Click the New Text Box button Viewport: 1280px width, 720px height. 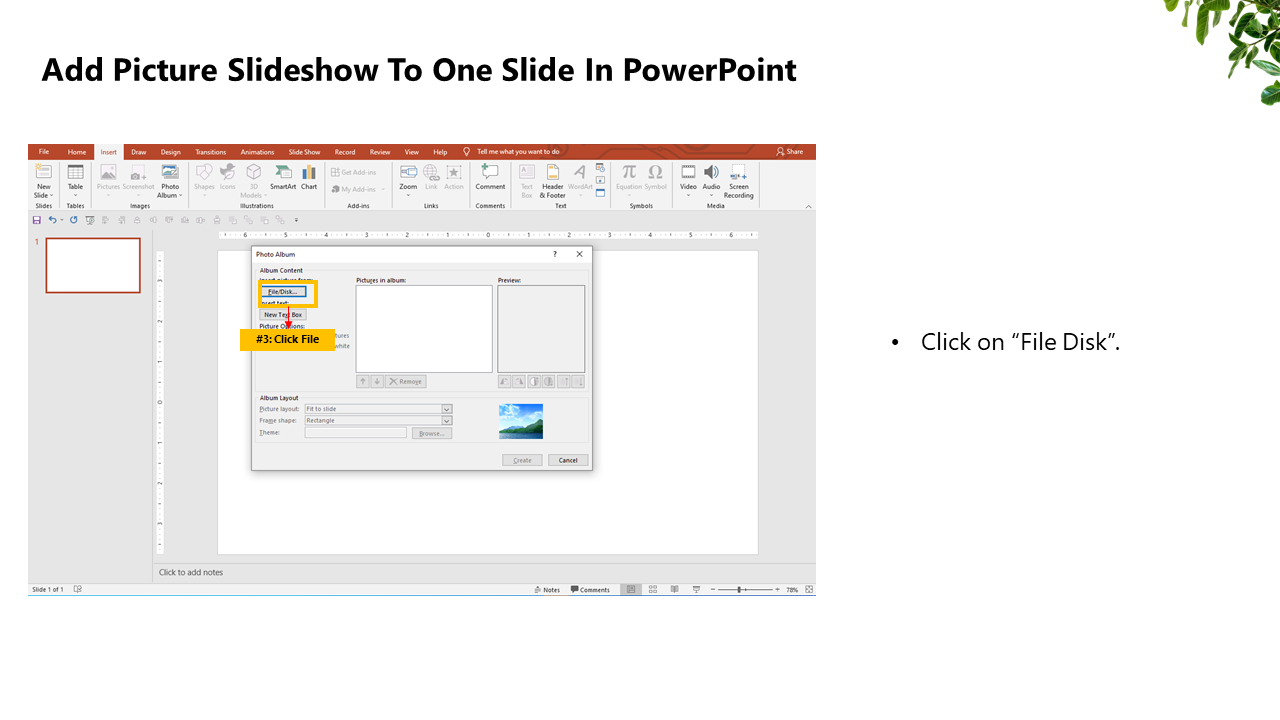pos(283,315)
